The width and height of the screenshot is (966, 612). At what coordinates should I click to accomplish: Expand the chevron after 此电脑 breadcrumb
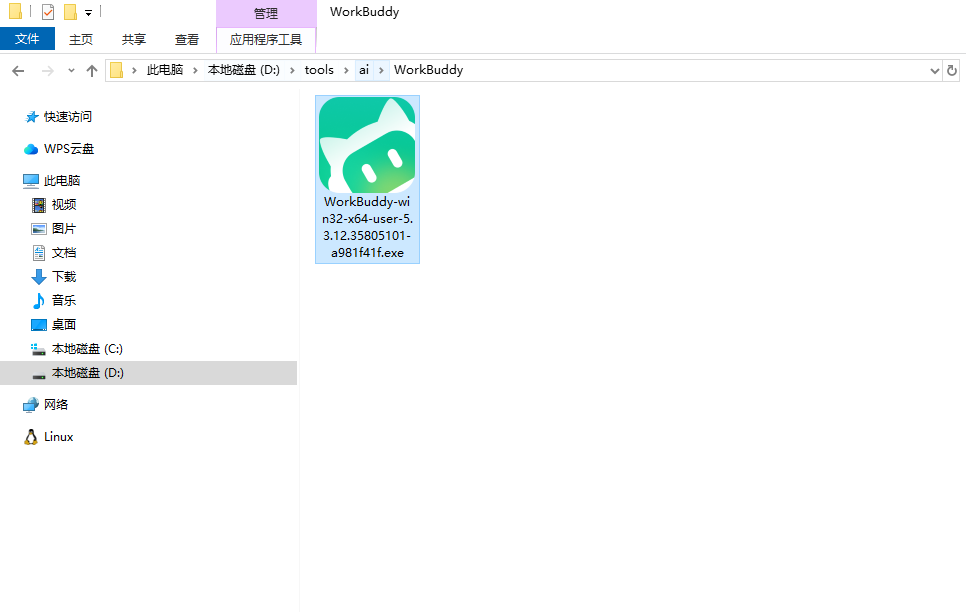click(195, 70)
